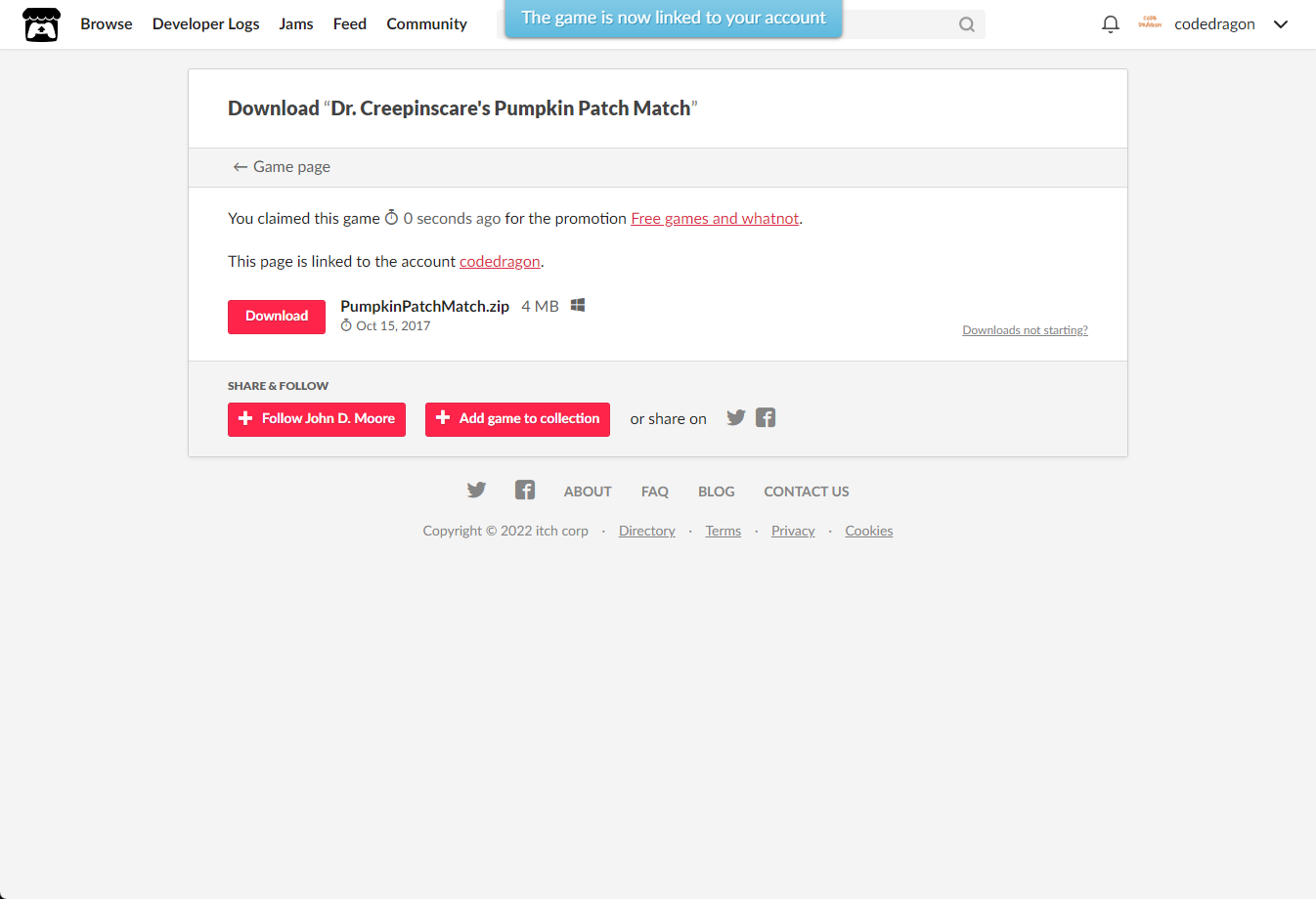Open the Cookies footer link
Viewport: 1316px width, 899px height.
pos(869,531)
